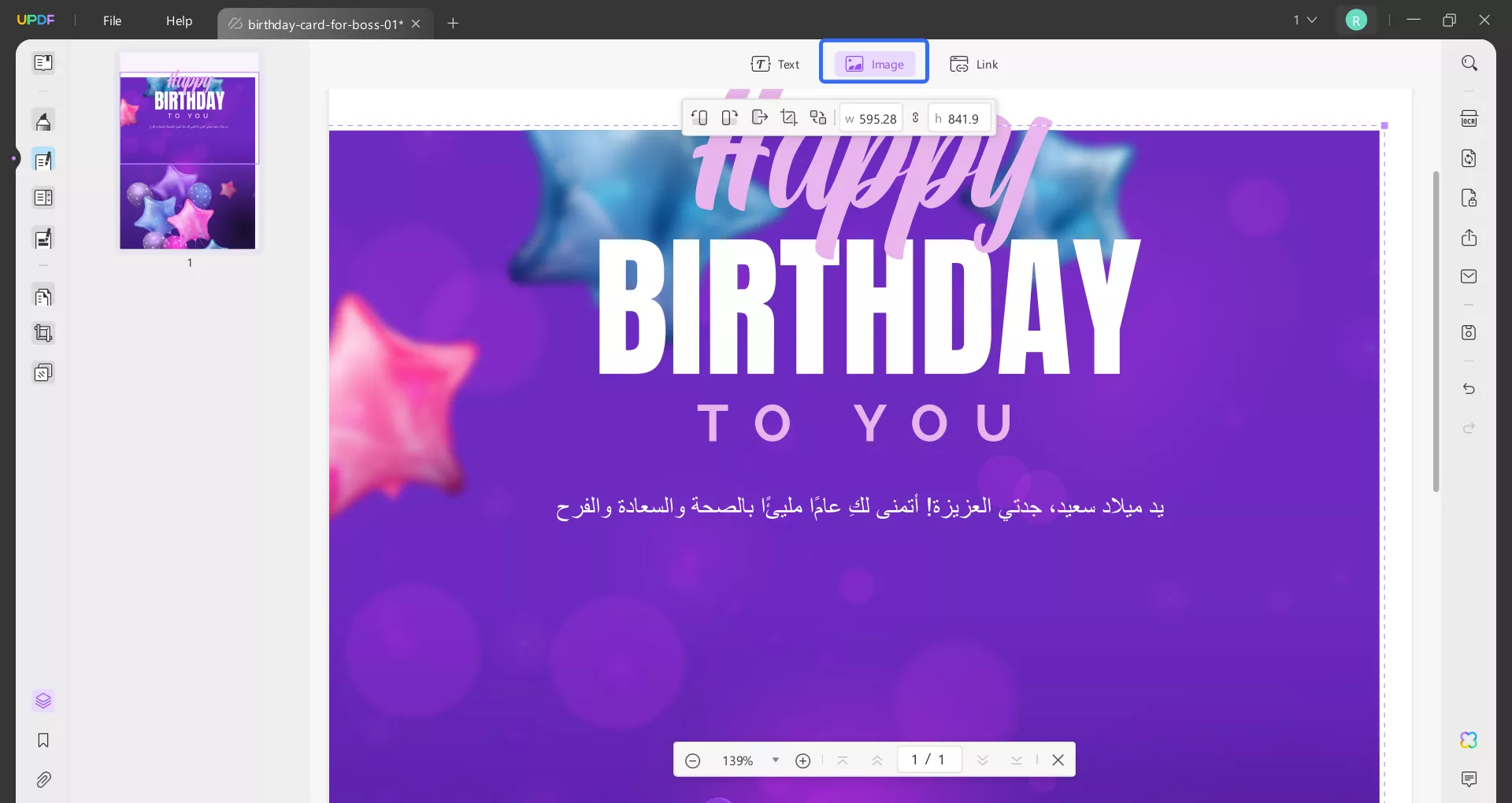Rotate the selected image left
Image resolution: width=1512 pixels, height=803 pixels.
coord(700,117)
